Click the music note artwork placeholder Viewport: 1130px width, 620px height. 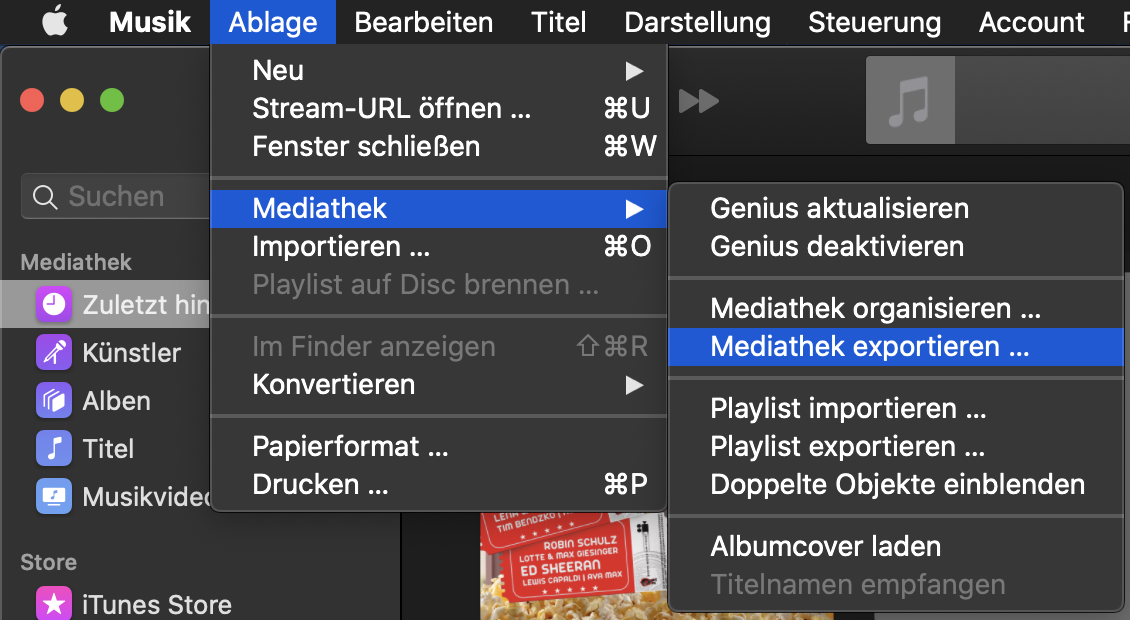910,100
